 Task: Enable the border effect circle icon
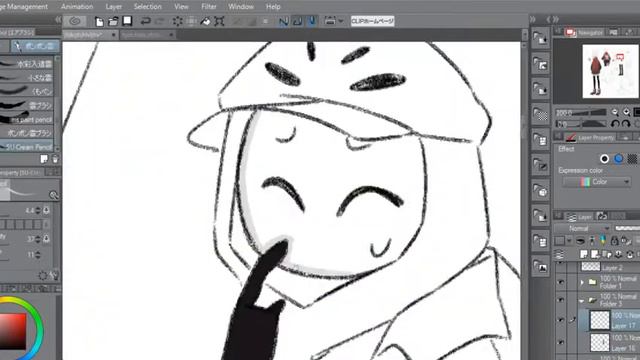604,158
